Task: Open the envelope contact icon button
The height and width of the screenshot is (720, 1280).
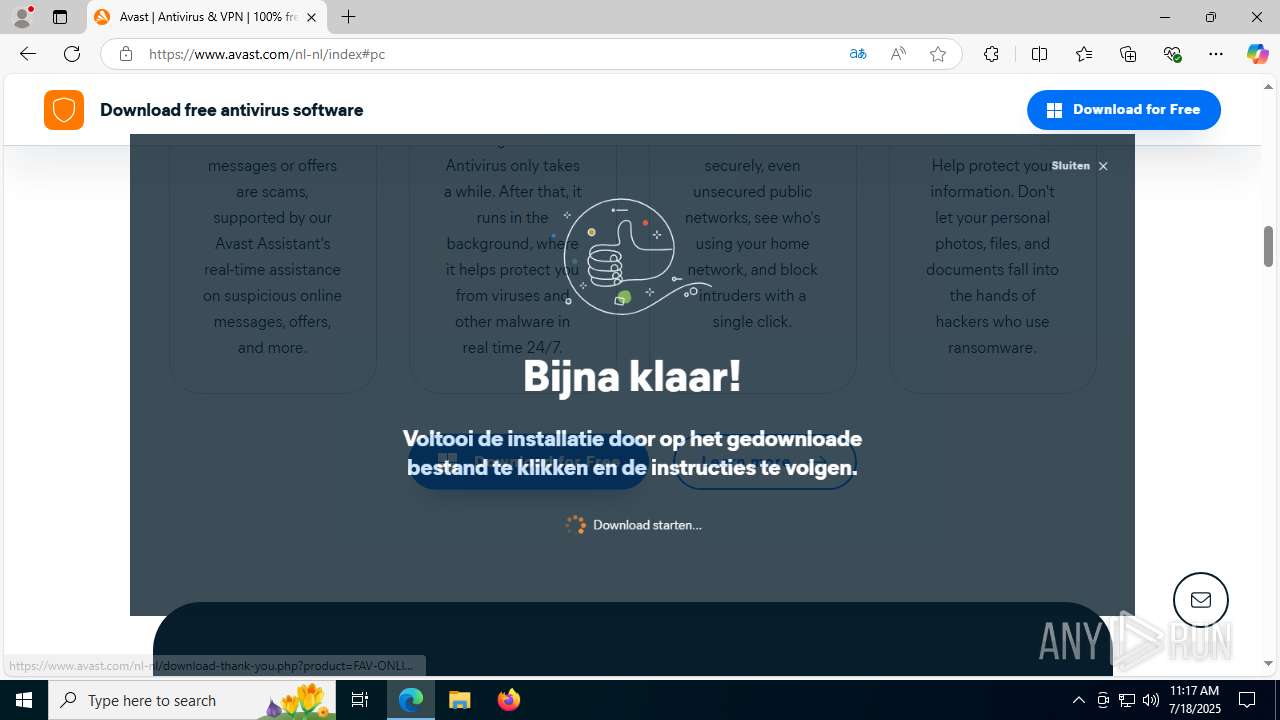Action: [x=1200, y=600]
